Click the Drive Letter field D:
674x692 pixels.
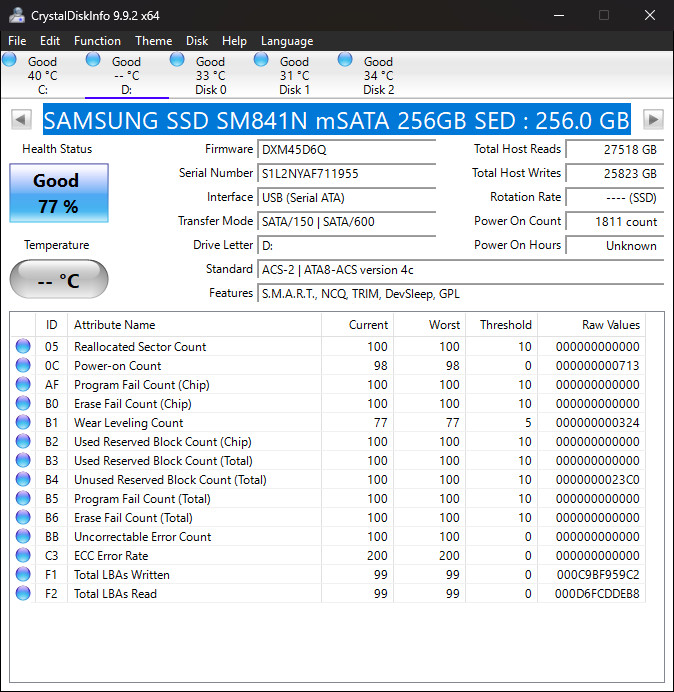point(346,245)
